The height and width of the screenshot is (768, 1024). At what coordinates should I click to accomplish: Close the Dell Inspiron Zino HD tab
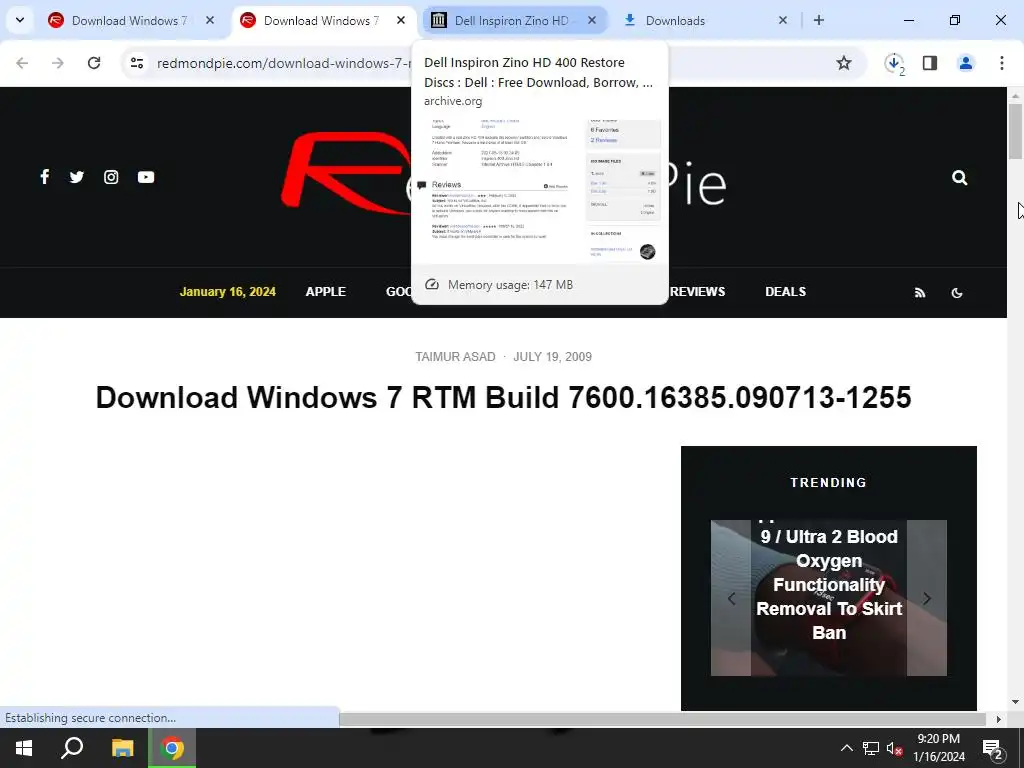(592, 20)
